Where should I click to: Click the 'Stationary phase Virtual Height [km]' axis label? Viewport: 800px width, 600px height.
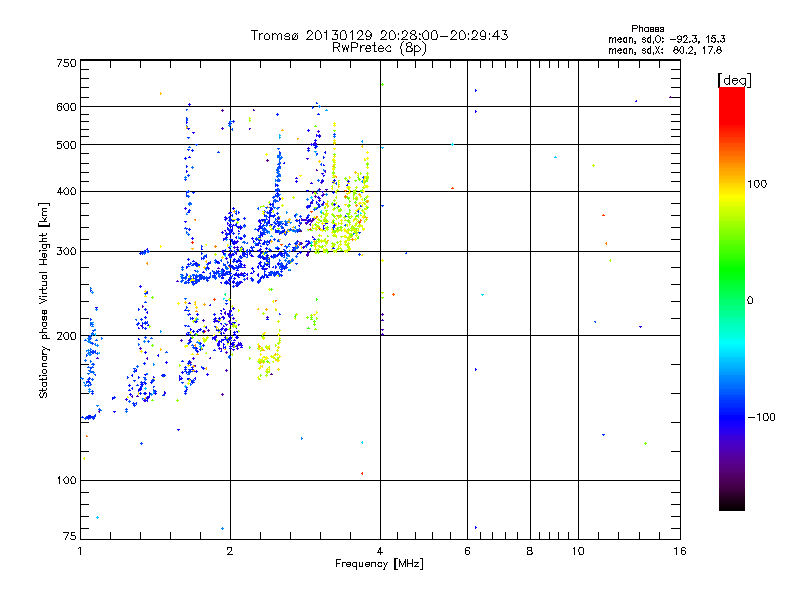pyautogui.click(x=43, y=300)
